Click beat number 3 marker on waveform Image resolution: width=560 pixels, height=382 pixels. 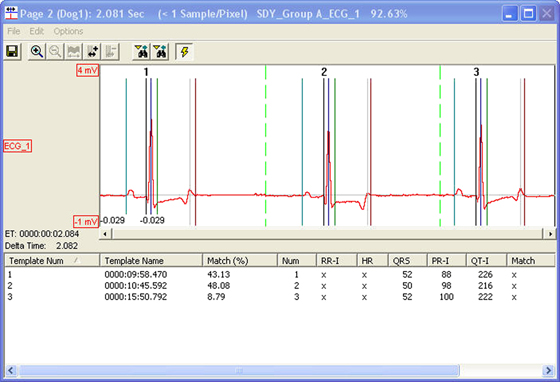[476, 72]
